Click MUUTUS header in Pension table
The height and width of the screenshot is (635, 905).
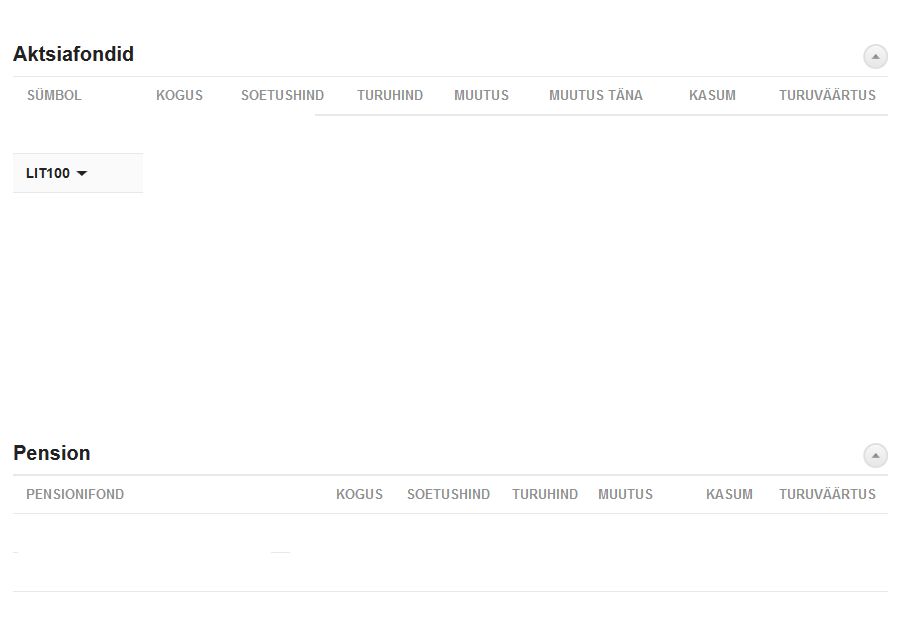(x=625, y=495)
